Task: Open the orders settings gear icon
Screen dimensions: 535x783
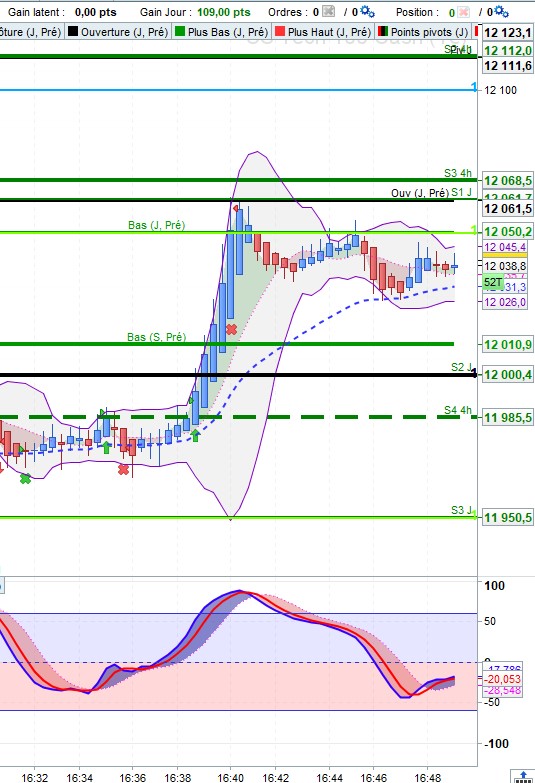Action: click(x=367, y=11)
